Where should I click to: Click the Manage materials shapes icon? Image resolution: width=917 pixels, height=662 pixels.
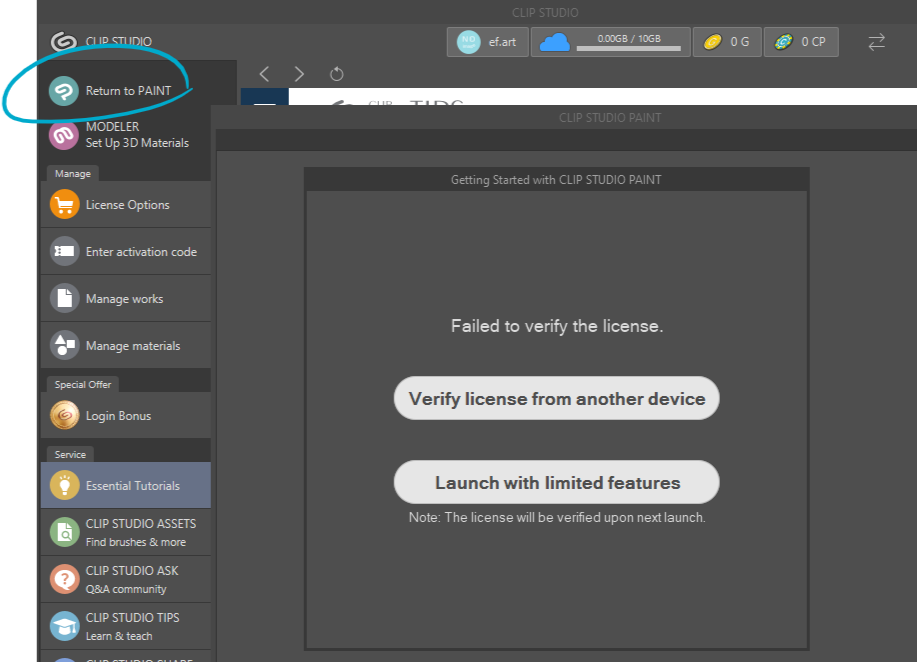(64, 345)
